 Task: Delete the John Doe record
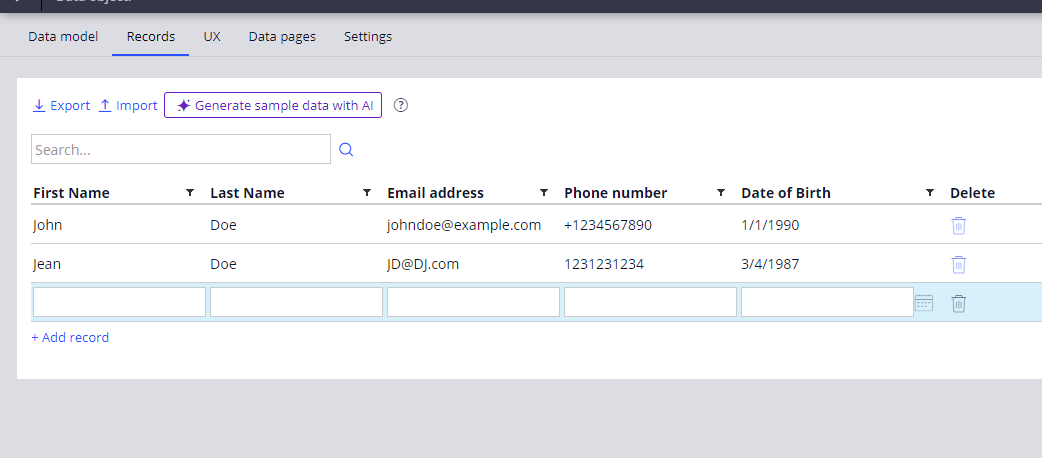(958, 225)
